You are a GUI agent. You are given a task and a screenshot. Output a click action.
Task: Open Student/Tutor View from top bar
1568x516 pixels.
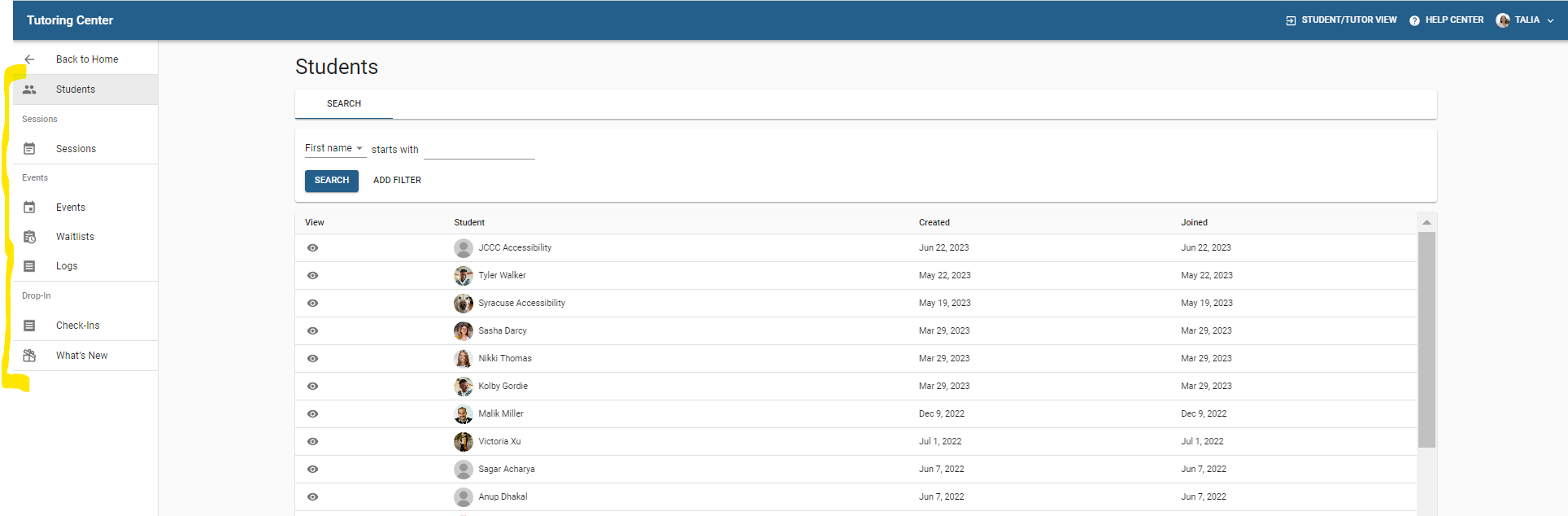click(1341, 20)
